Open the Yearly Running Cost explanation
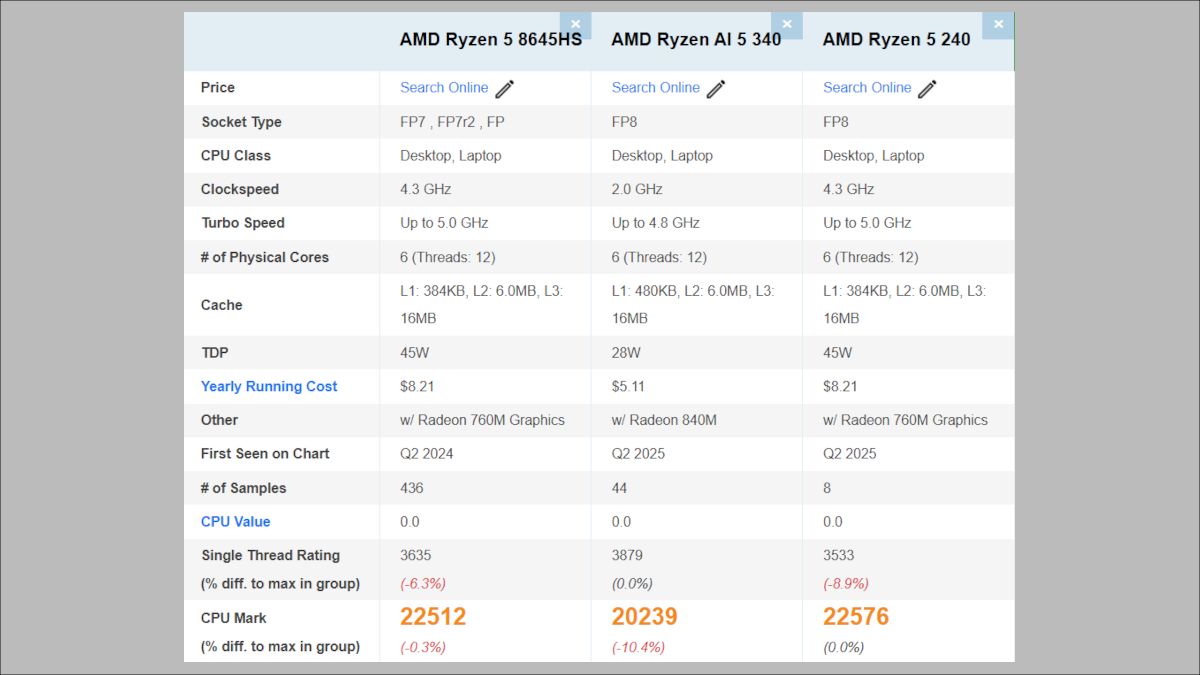 pyautogui.click(x=269, y=386)
